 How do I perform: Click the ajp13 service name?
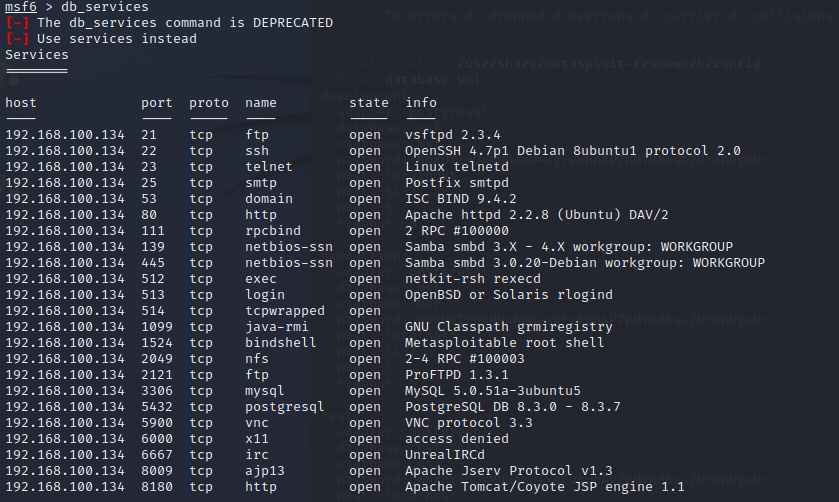[x=265, y=471]
